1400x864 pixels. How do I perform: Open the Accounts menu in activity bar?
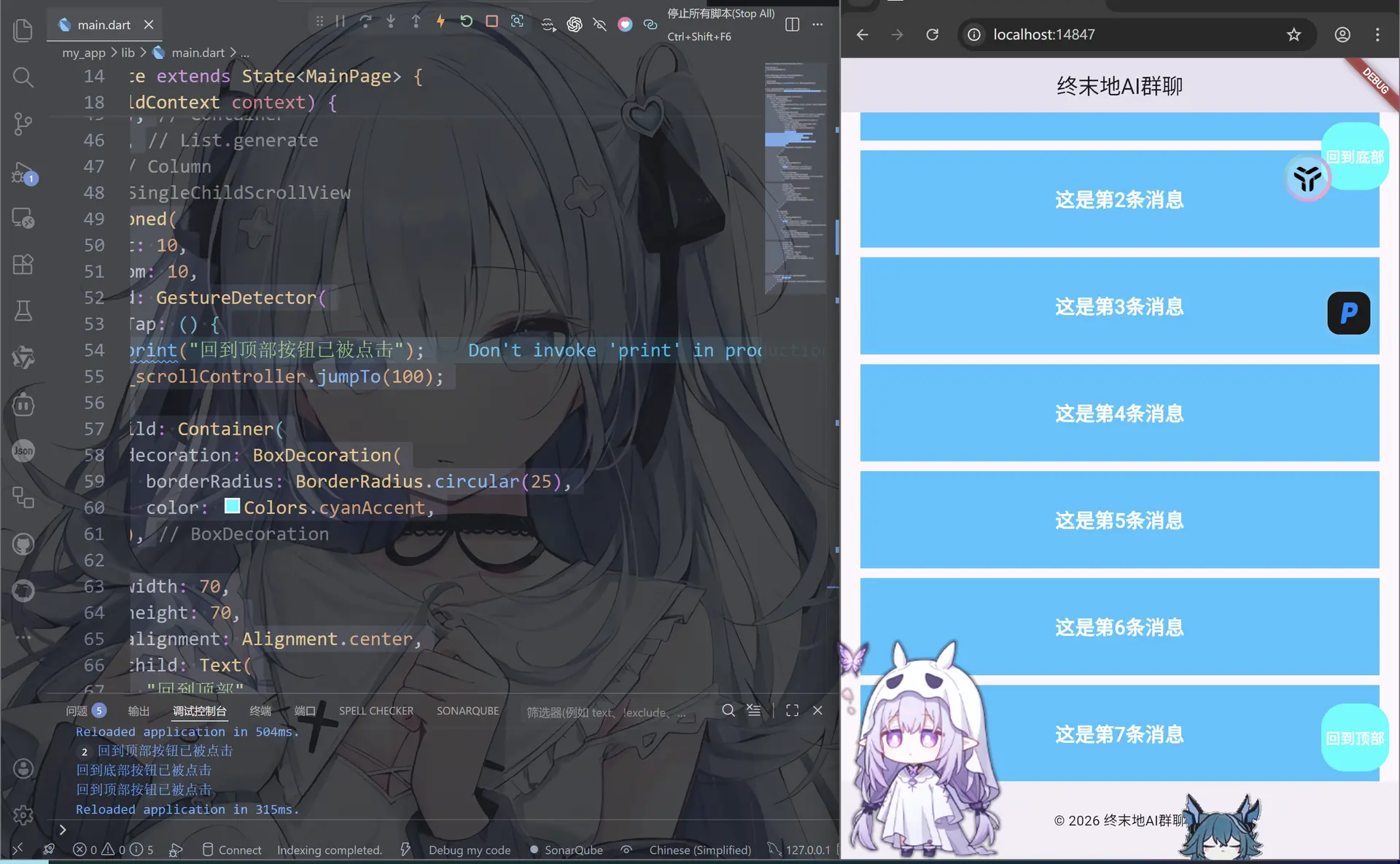pyautogui.click(x=23, y=768)
